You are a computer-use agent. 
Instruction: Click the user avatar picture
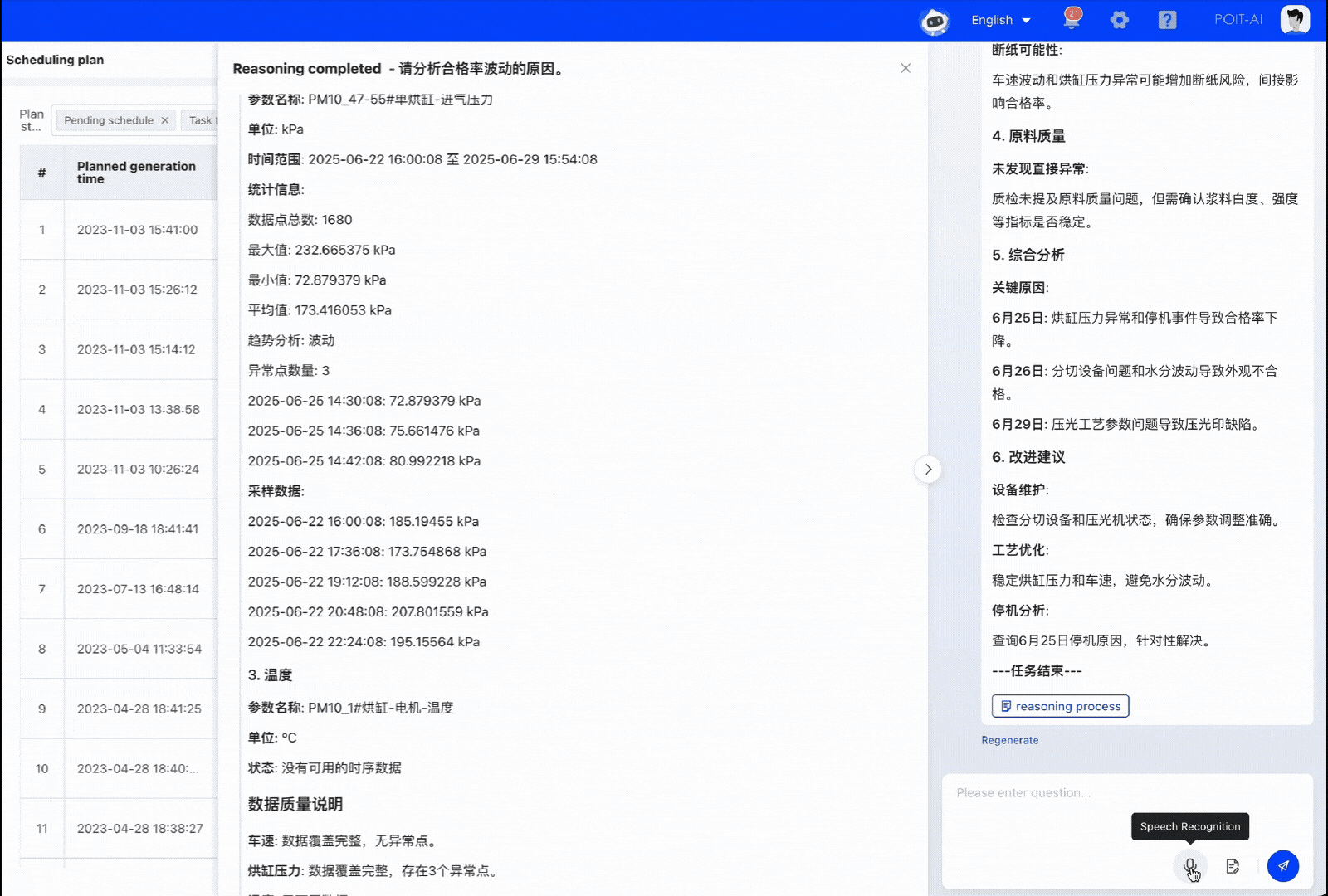(x=1294, y=19)
